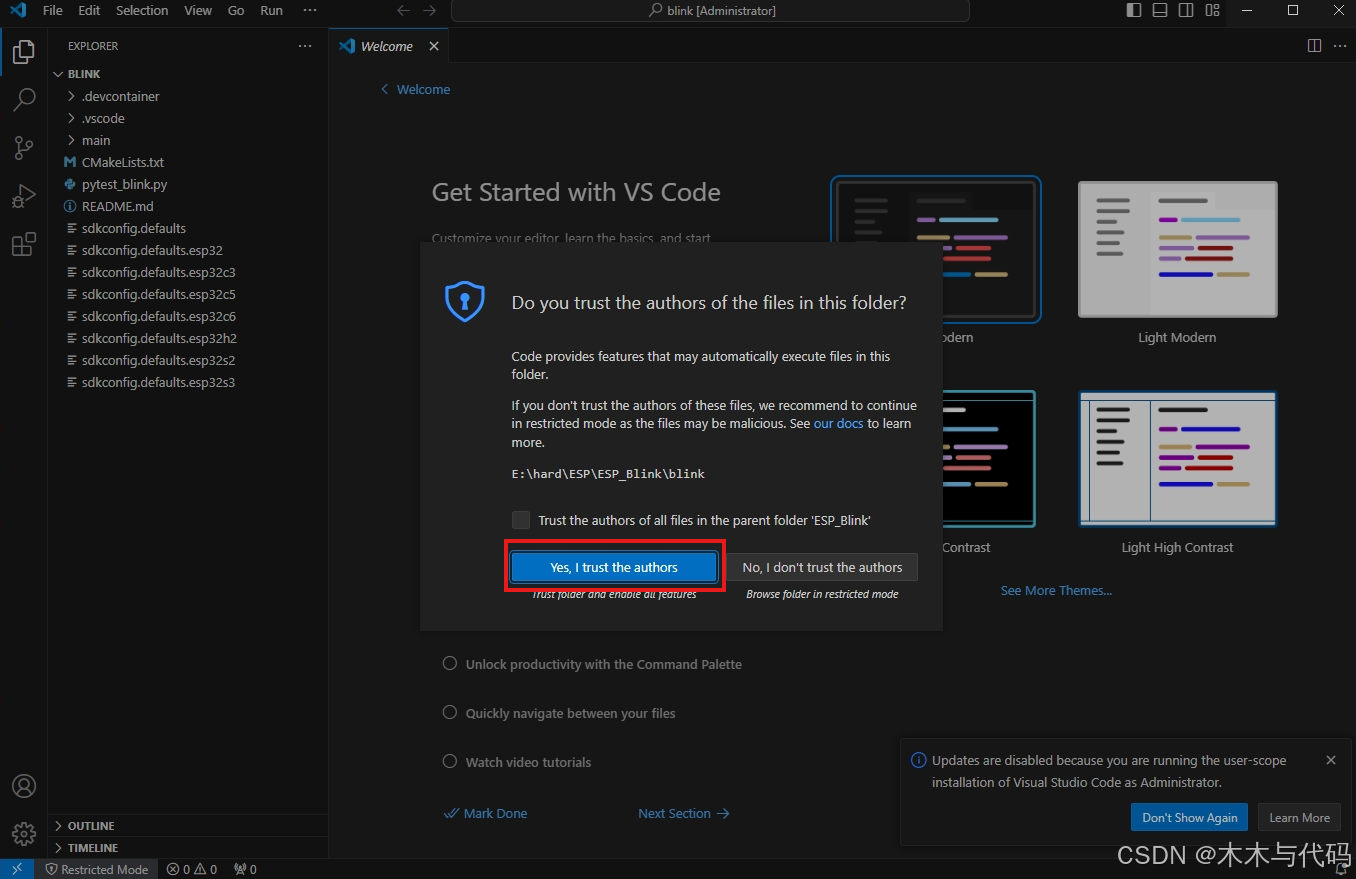1356x879 pixels.
Task: Click the command center search box
Action: [x=710, y=10]
